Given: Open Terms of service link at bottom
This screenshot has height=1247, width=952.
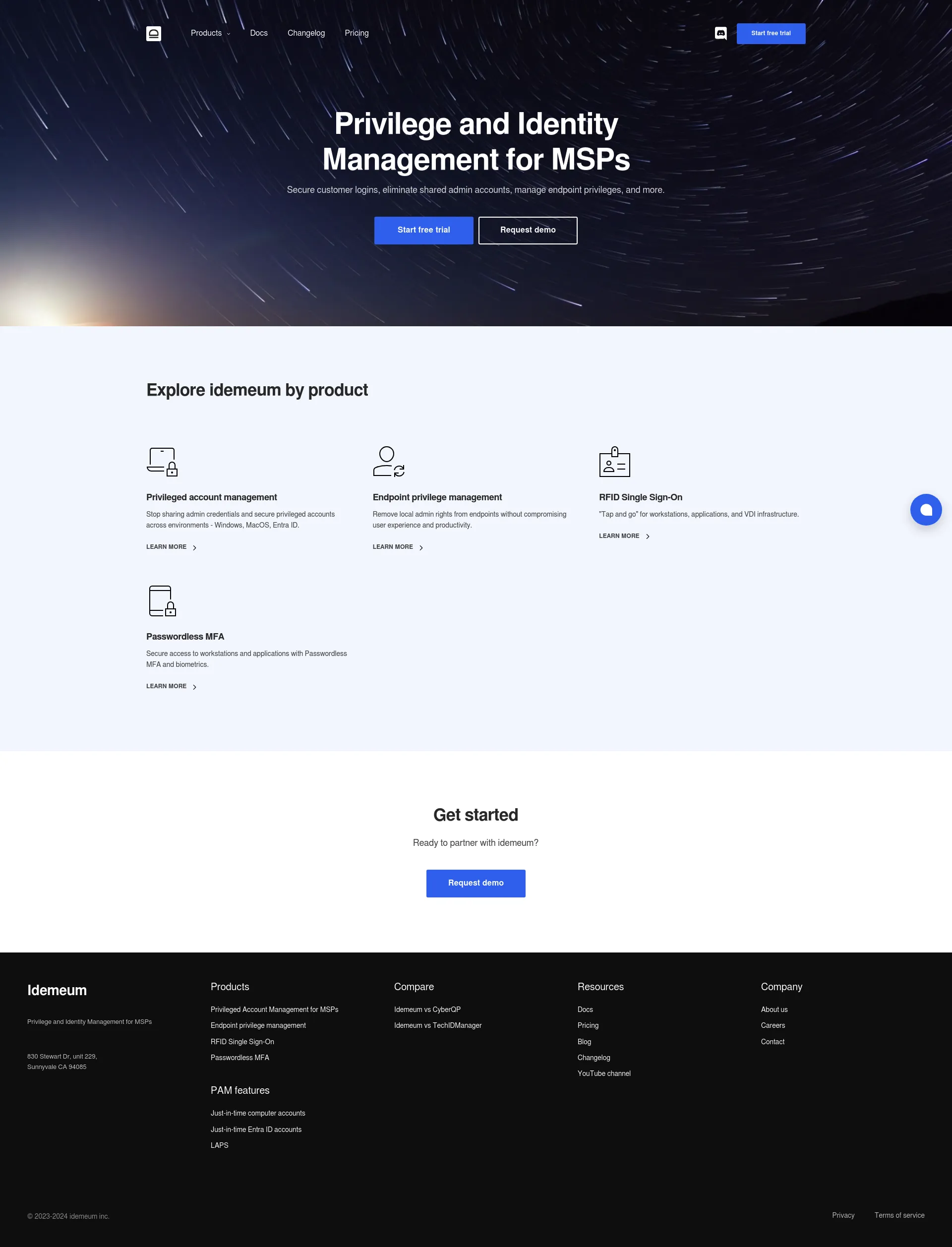Looking at the screenshot, I should coord(899,1215).
